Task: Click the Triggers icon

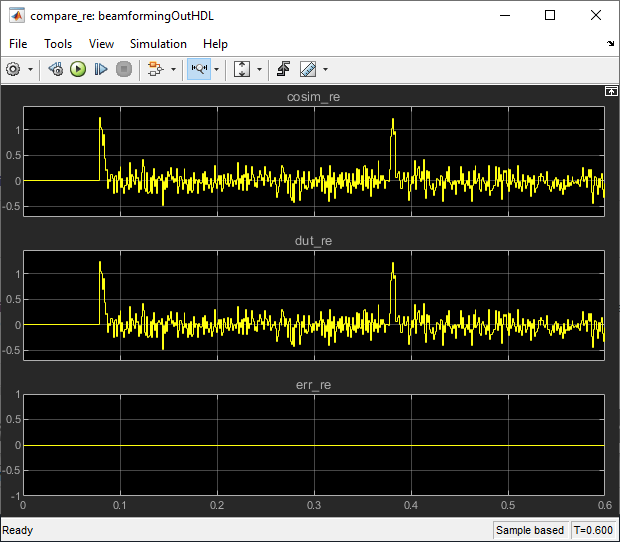Action: click(x=284, y=69)
